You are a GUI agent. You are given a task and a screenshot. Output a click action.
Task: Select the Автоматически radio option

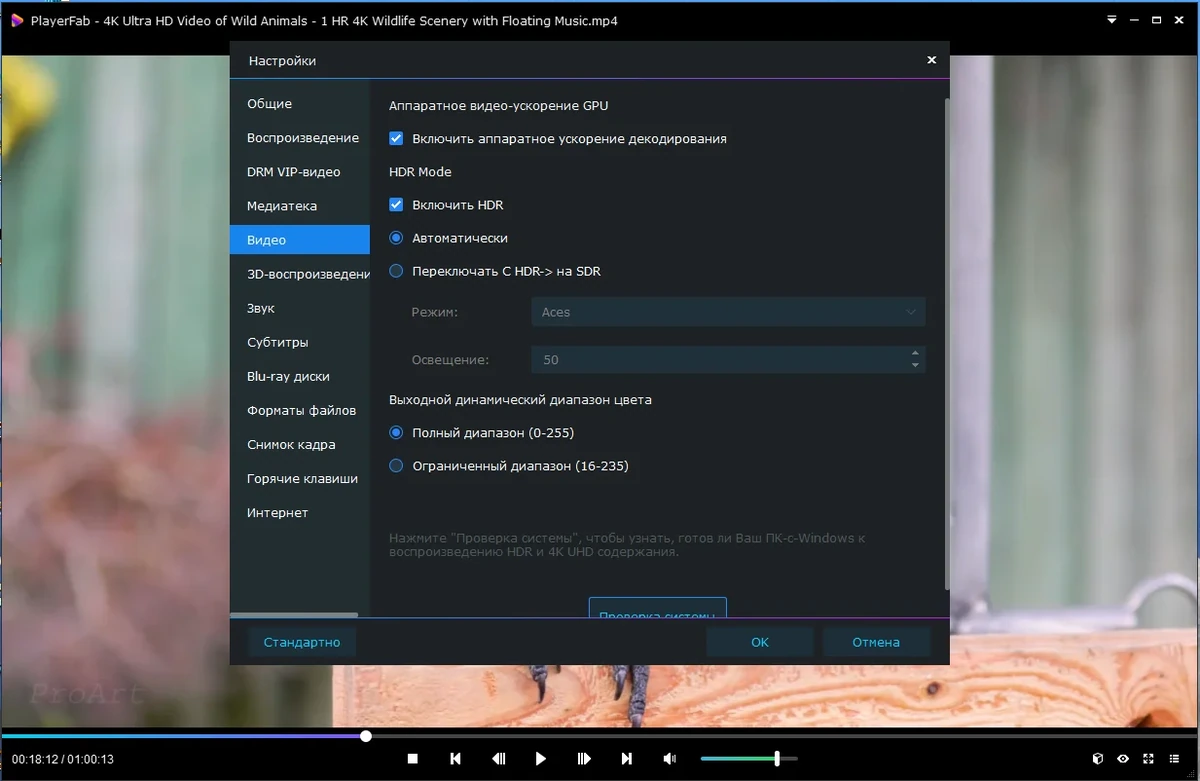[x=396, y=238]
